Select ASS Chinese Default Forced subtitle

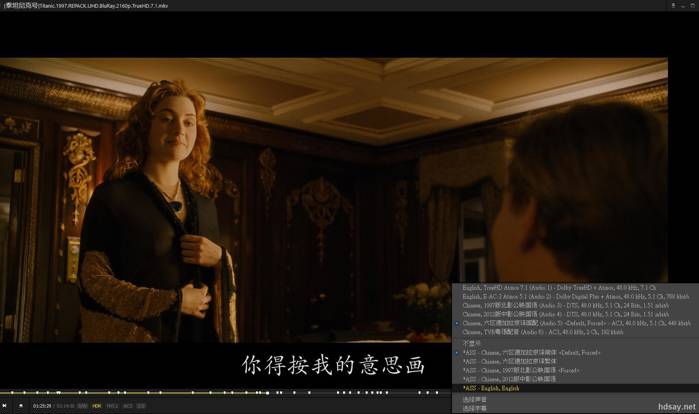click(x=575, y=353)
